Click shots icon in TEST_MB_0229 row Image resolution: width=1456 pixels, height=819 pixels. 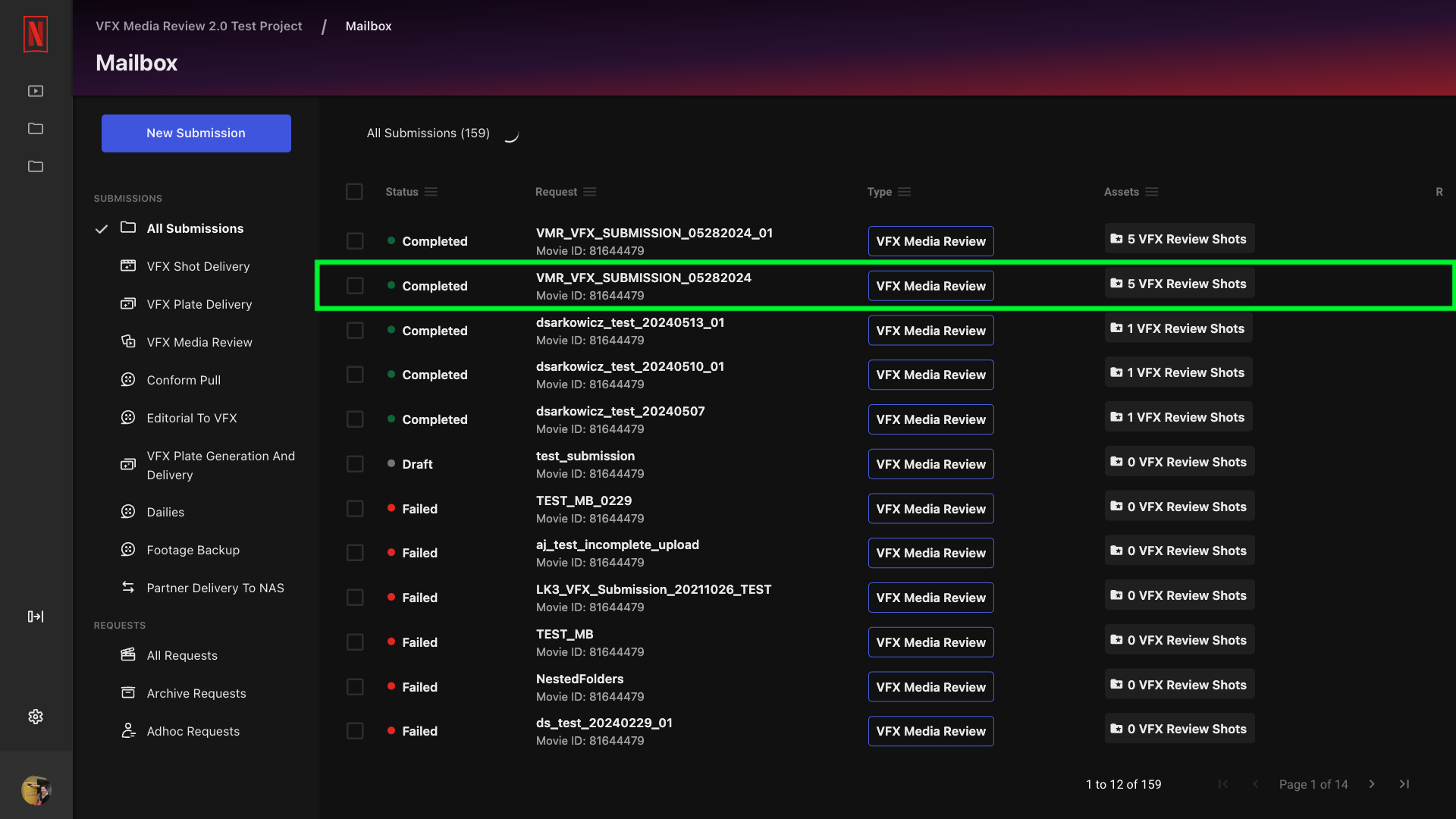1116,507
